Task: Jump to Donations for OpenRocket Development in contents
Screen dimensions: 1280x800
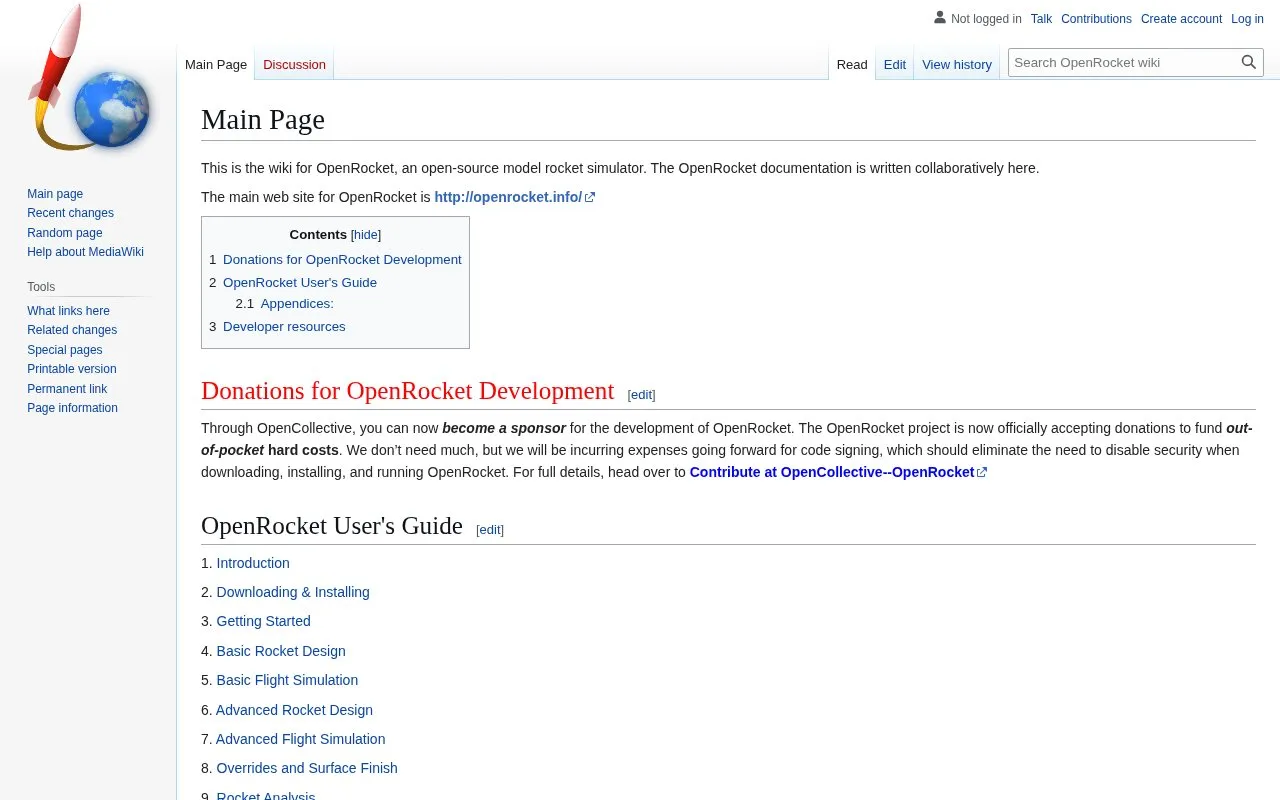Action: pyautogui.click(x=342, y=259)
